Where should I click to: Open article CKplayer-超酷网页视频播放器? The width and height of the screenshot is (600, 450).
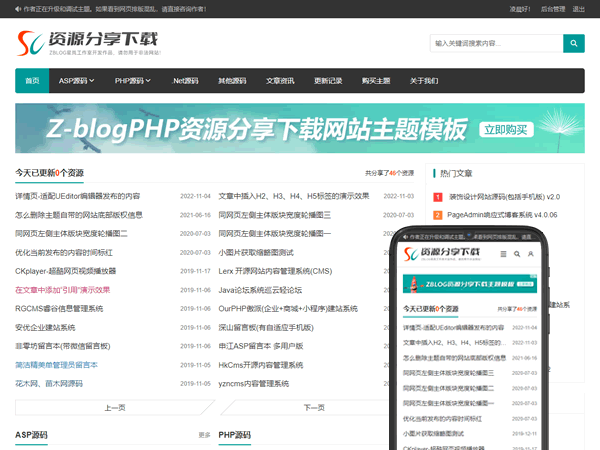click(x=66, y=271)
